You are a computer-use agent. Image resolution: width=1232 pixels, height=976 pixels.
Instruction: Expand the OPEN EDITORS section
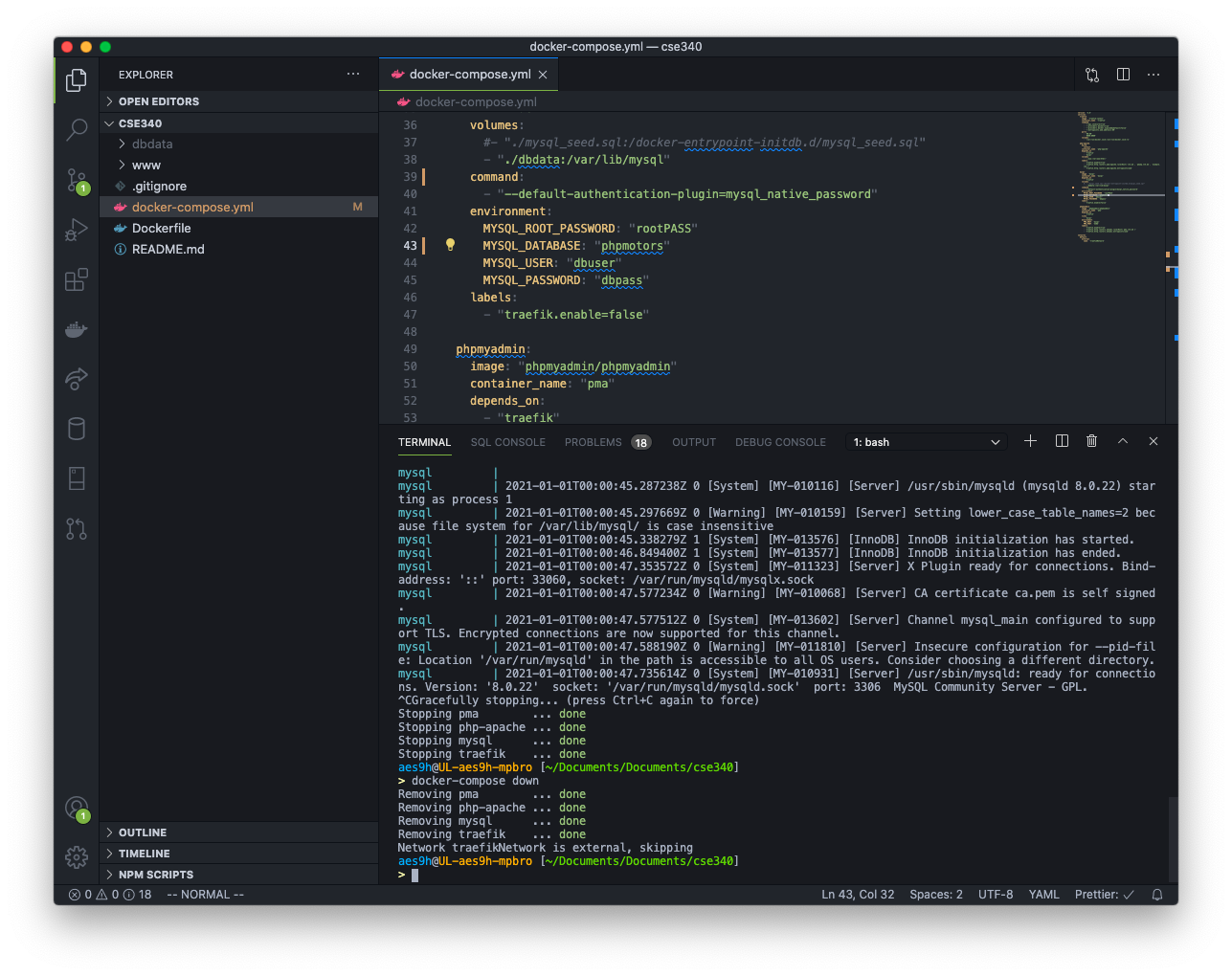tap(239, 101)
